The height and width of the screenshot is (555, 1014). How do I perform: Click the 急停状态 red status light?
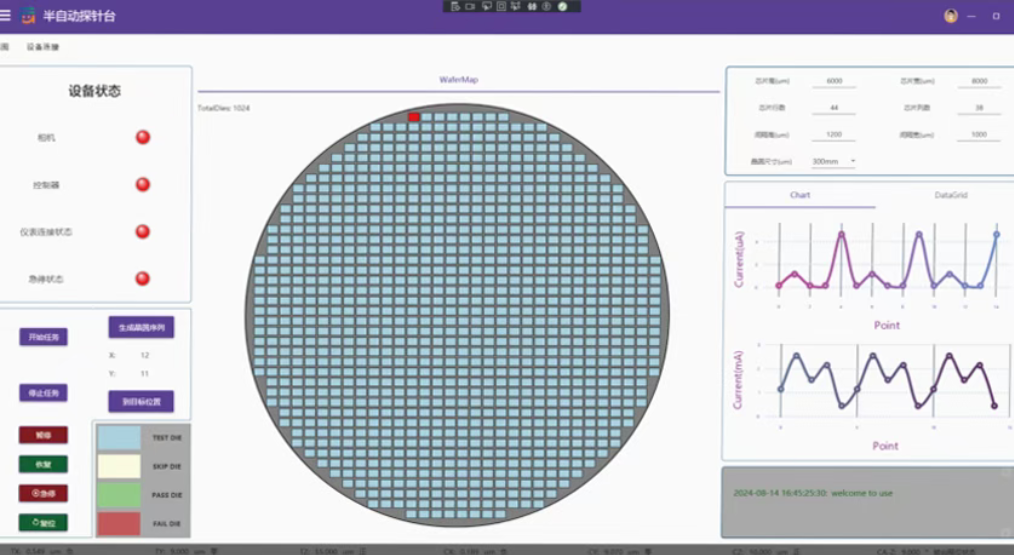point(143,279)
